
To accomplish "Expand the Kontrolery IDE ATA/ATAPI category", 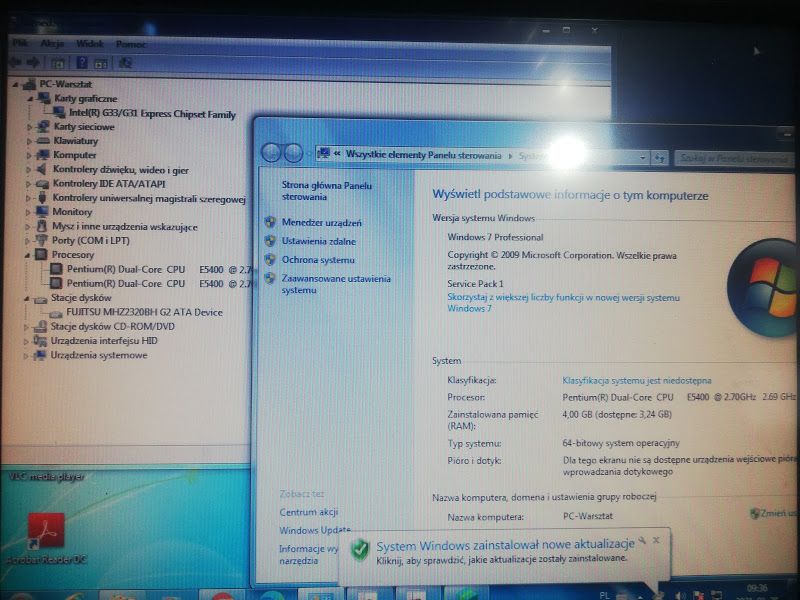I will pyautogui.click(x=29, y=184).
